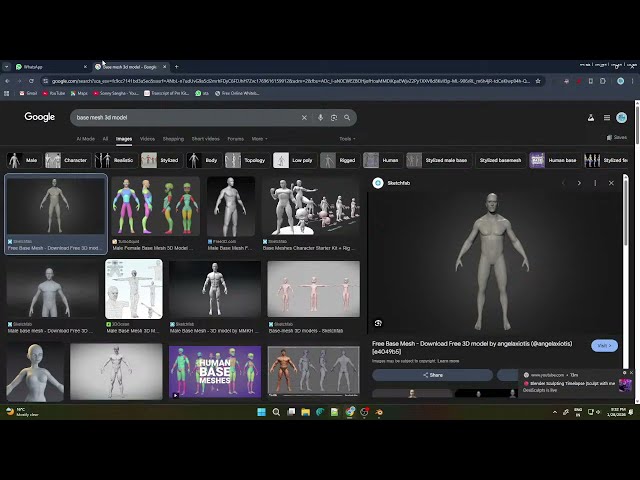Screen dimensions: 640x480
Task: Open Google Lens image search
Action: pos(334,118)
